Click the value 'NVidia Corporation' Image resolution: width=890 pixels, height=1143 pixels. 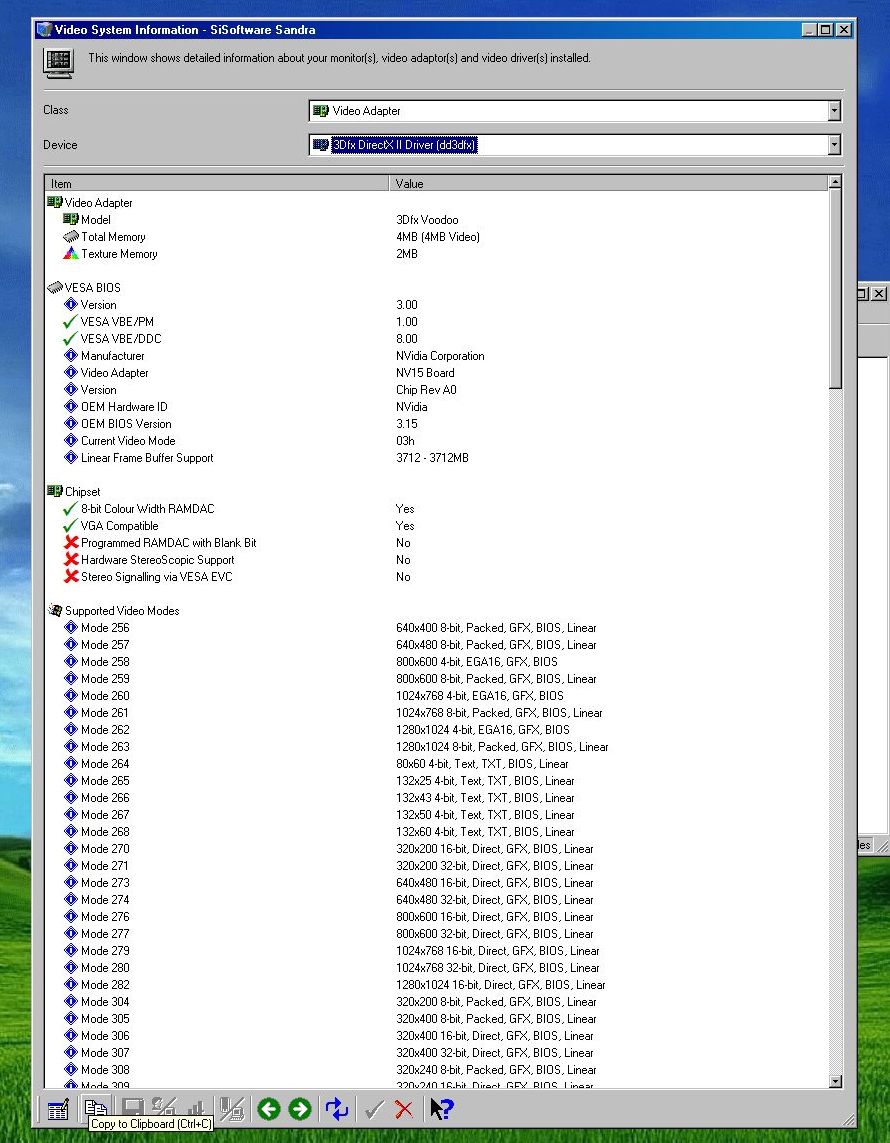(440, 356)
